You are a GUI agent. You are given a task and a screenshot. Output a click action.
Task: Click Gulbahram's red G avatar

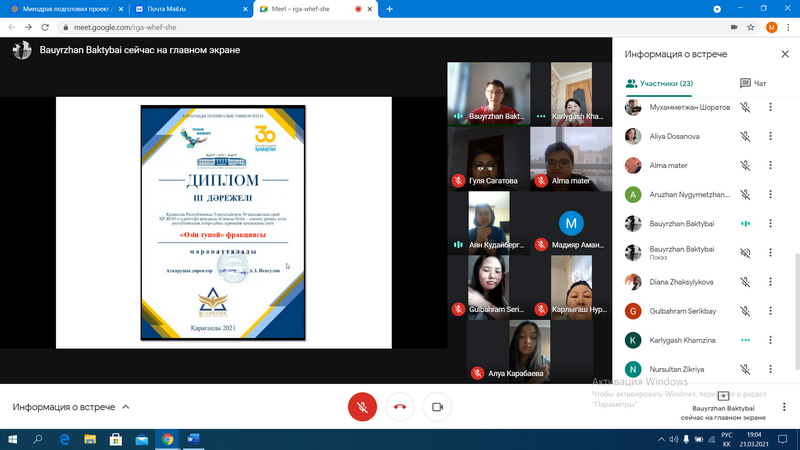point(633,311)
